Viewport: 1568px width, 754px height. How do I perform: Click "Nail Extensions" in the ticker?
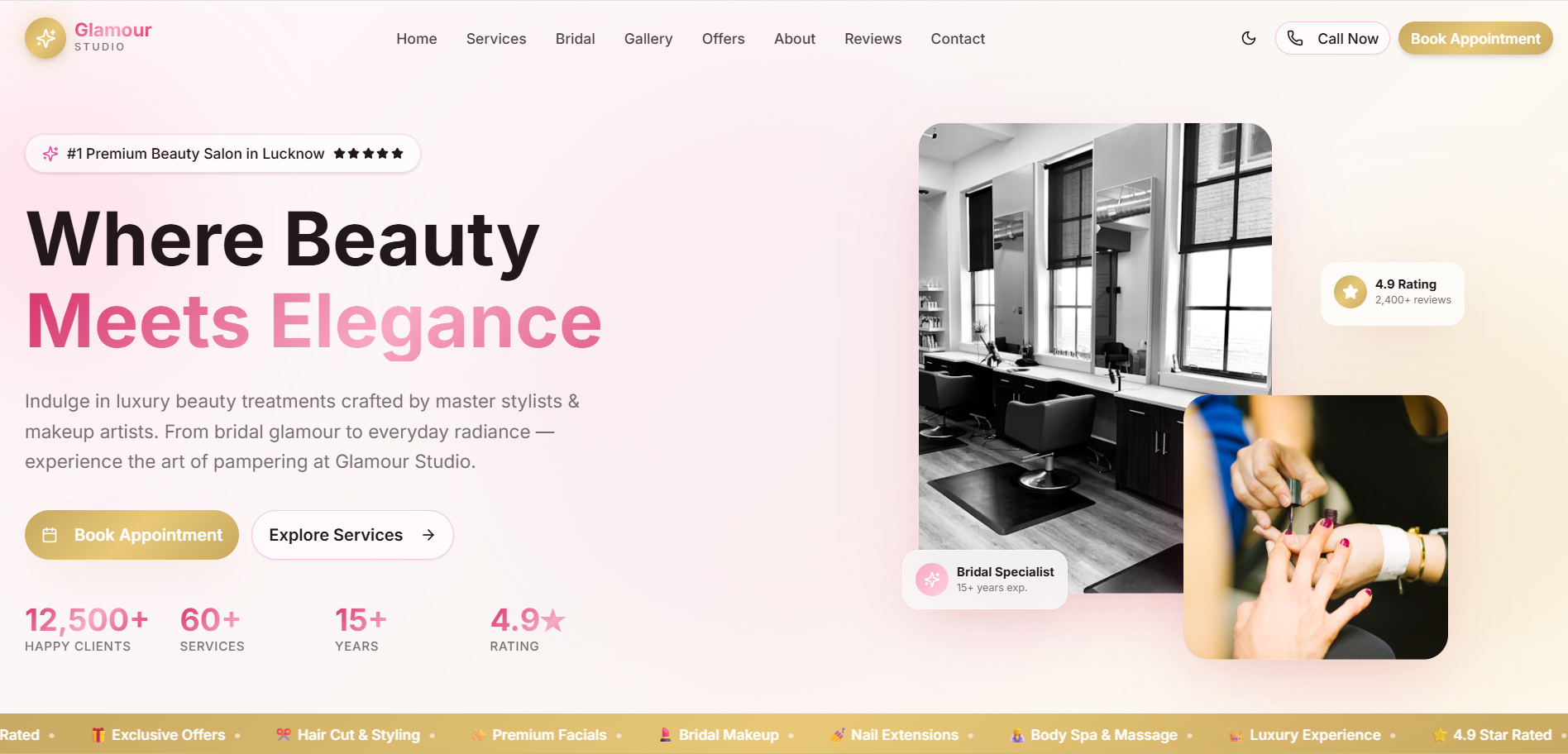905,735
